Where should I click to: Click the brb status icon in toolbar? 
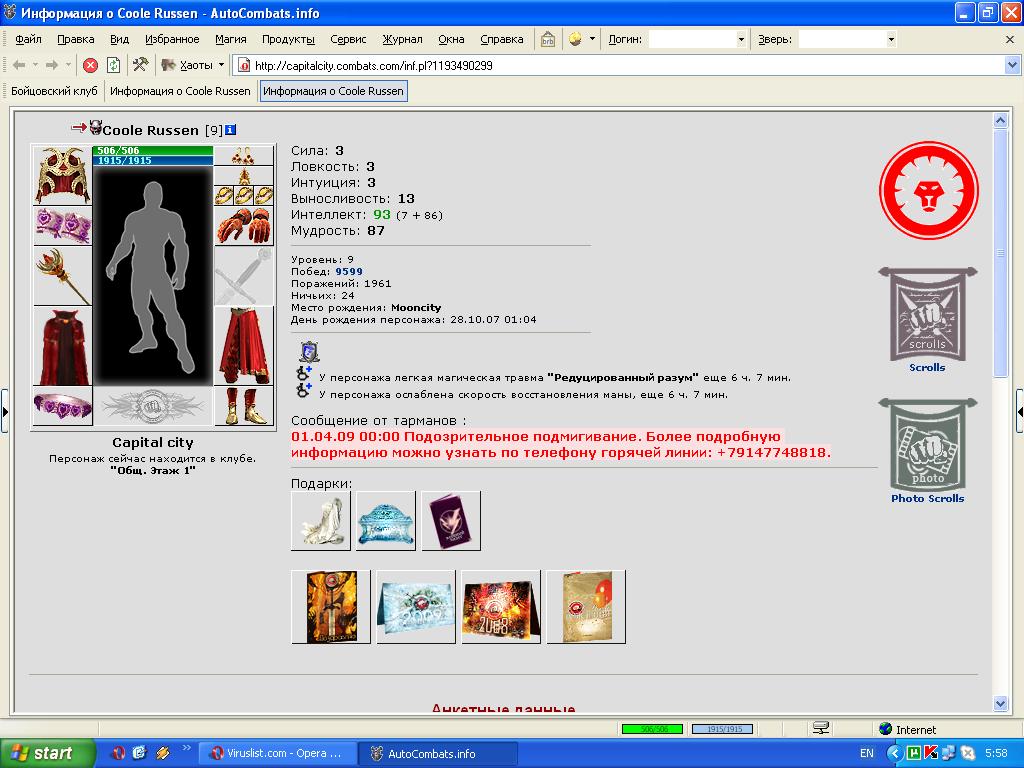[x=548, y=39]
